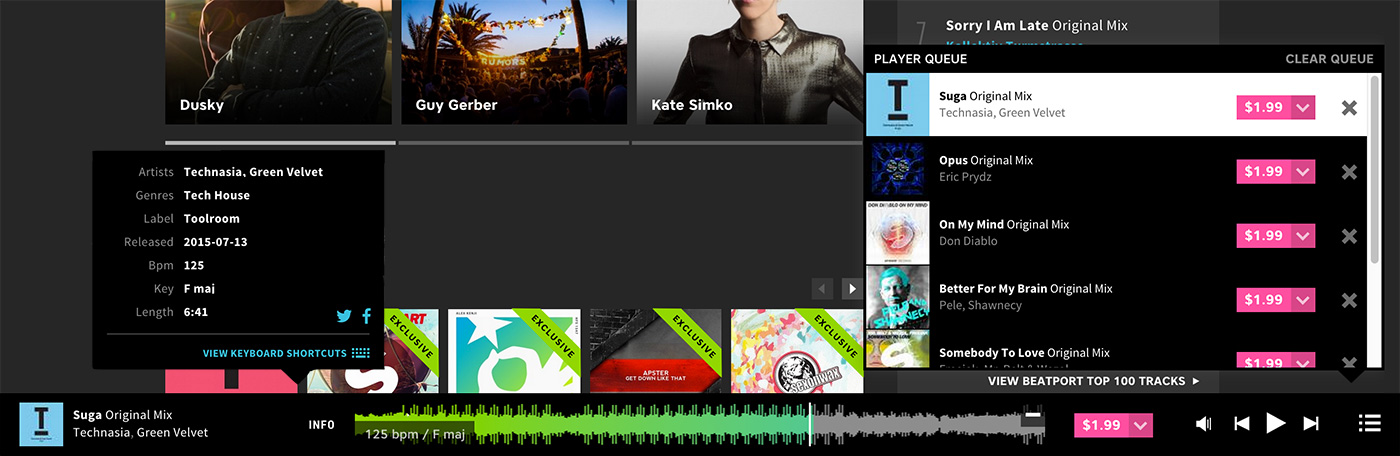Image resolution: width=1400 pixels, height=456 pixels.
Task: Open Sorry I Am Late Original Mix
Action: click(x=1037, y=26)
